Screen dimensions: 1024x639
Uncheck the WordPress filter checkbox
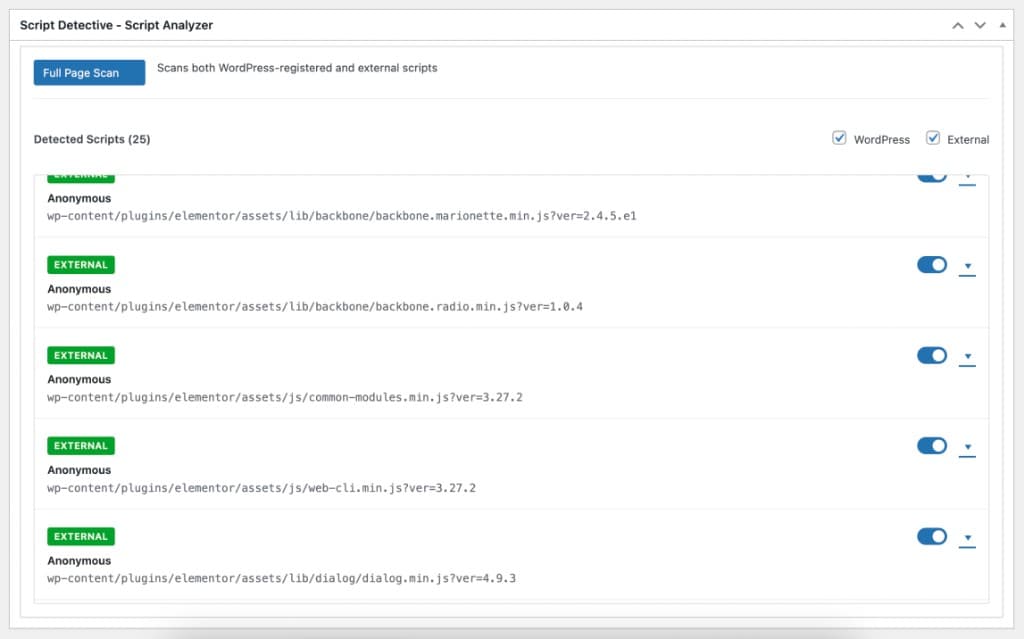coord(839,139)
